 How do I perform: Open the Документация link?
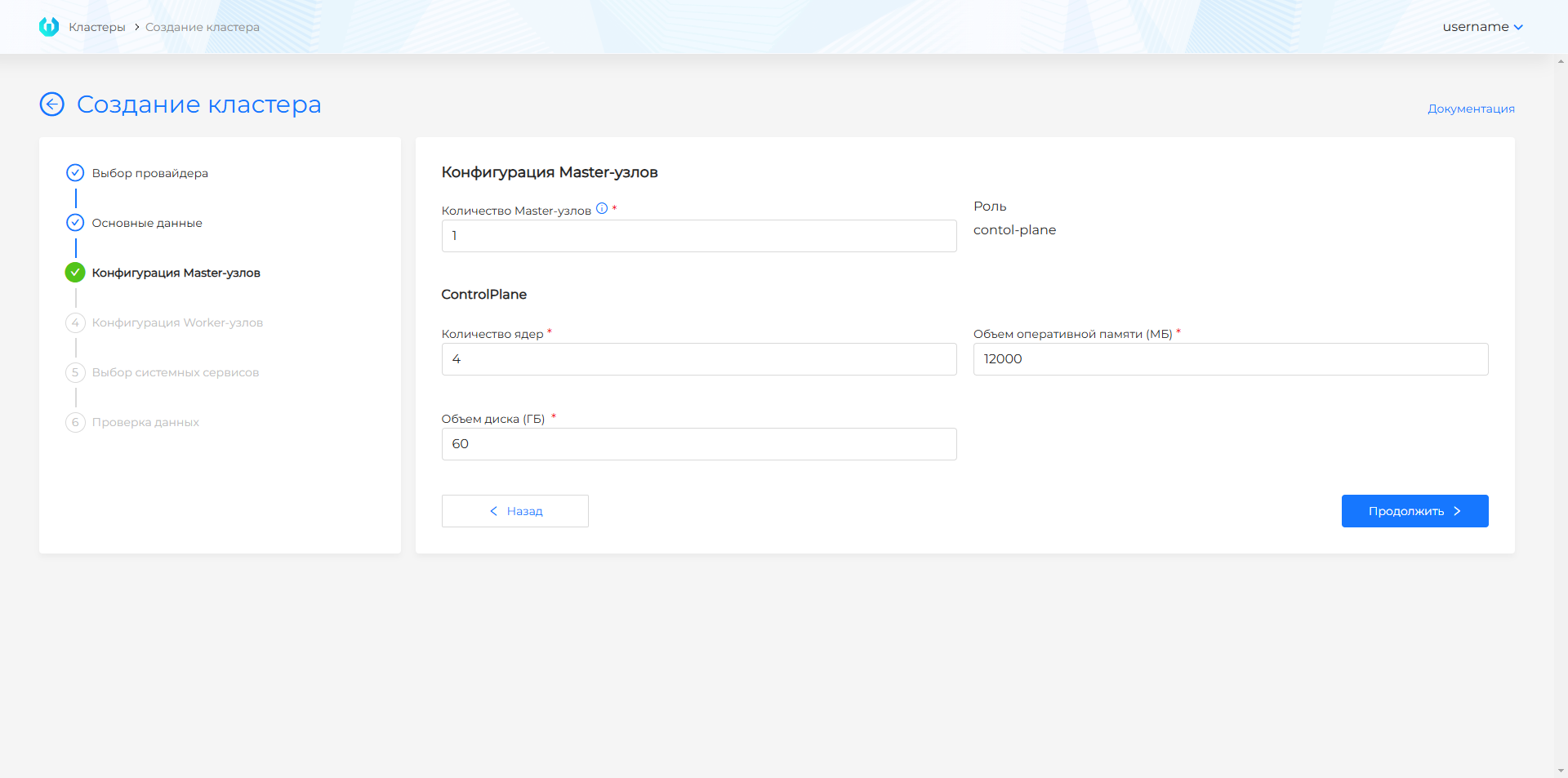(1471, 109)
